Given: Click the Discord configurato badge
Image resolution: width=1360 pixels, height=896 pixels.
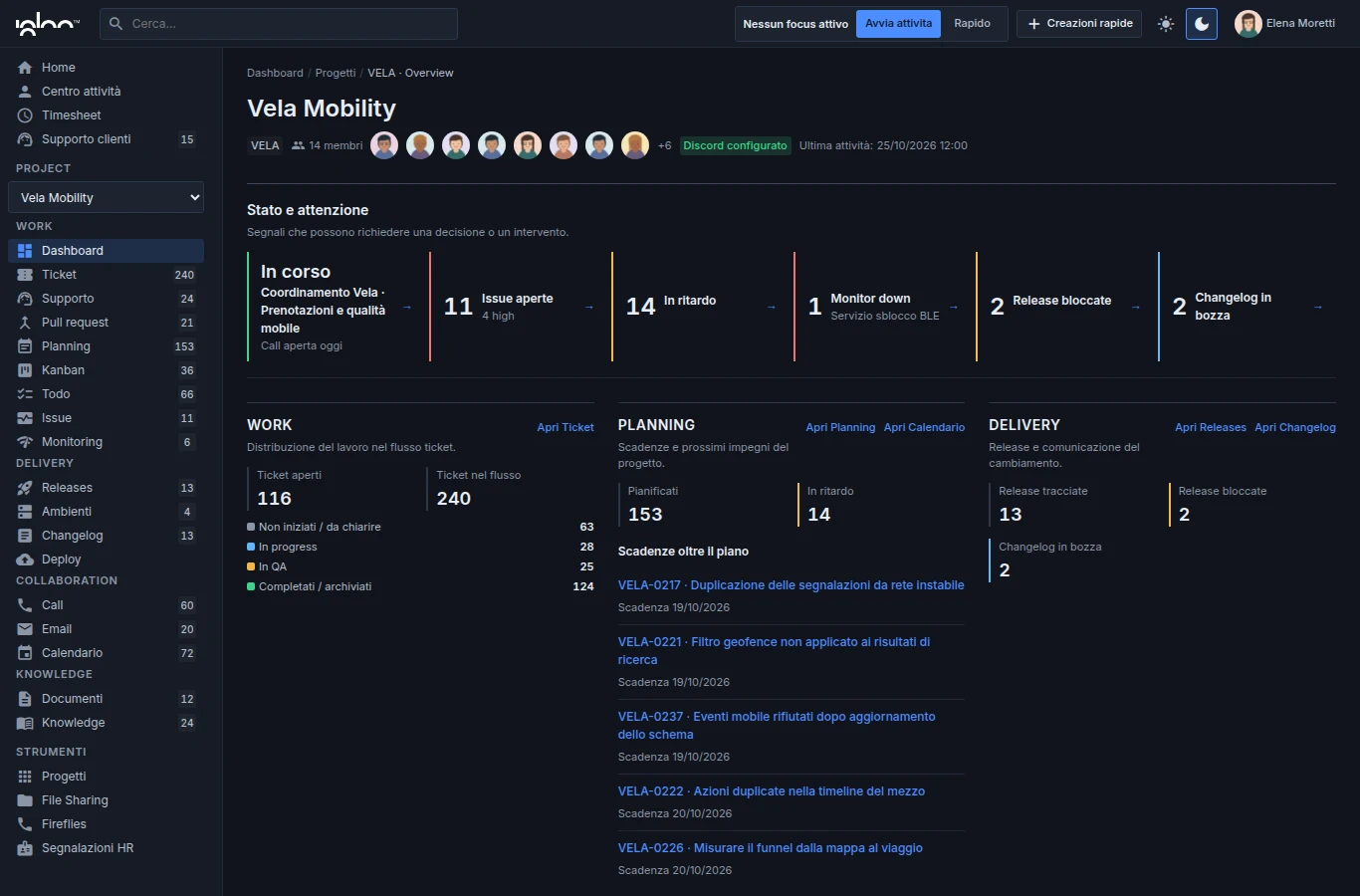Looking at the screenshot, I should pos(735,145).
